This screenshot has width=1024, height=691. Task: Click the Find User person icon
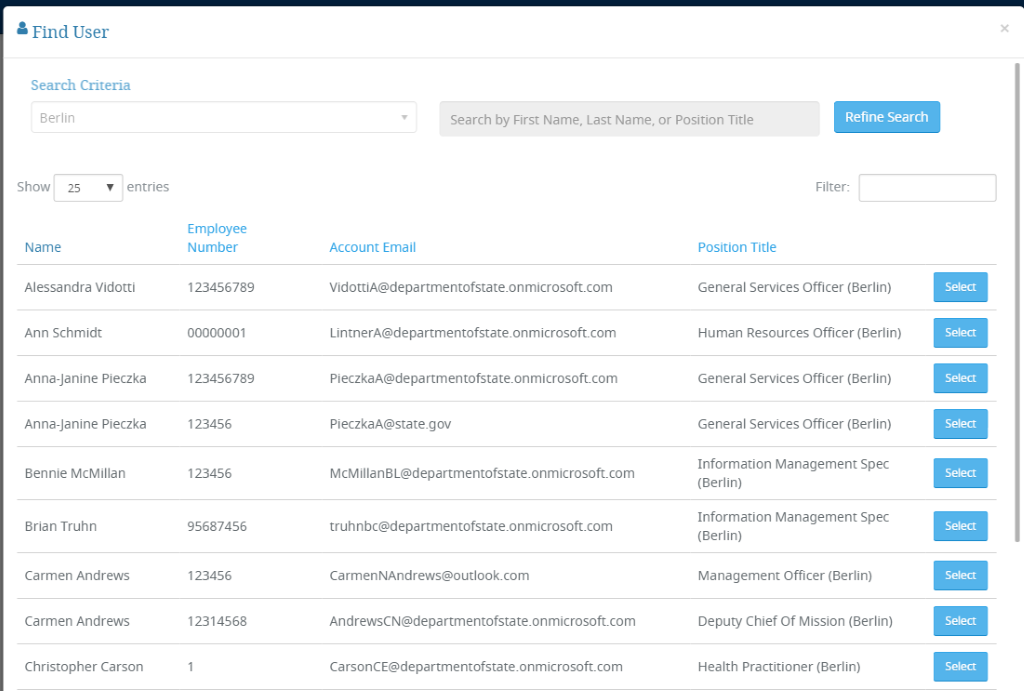point(22,28)
